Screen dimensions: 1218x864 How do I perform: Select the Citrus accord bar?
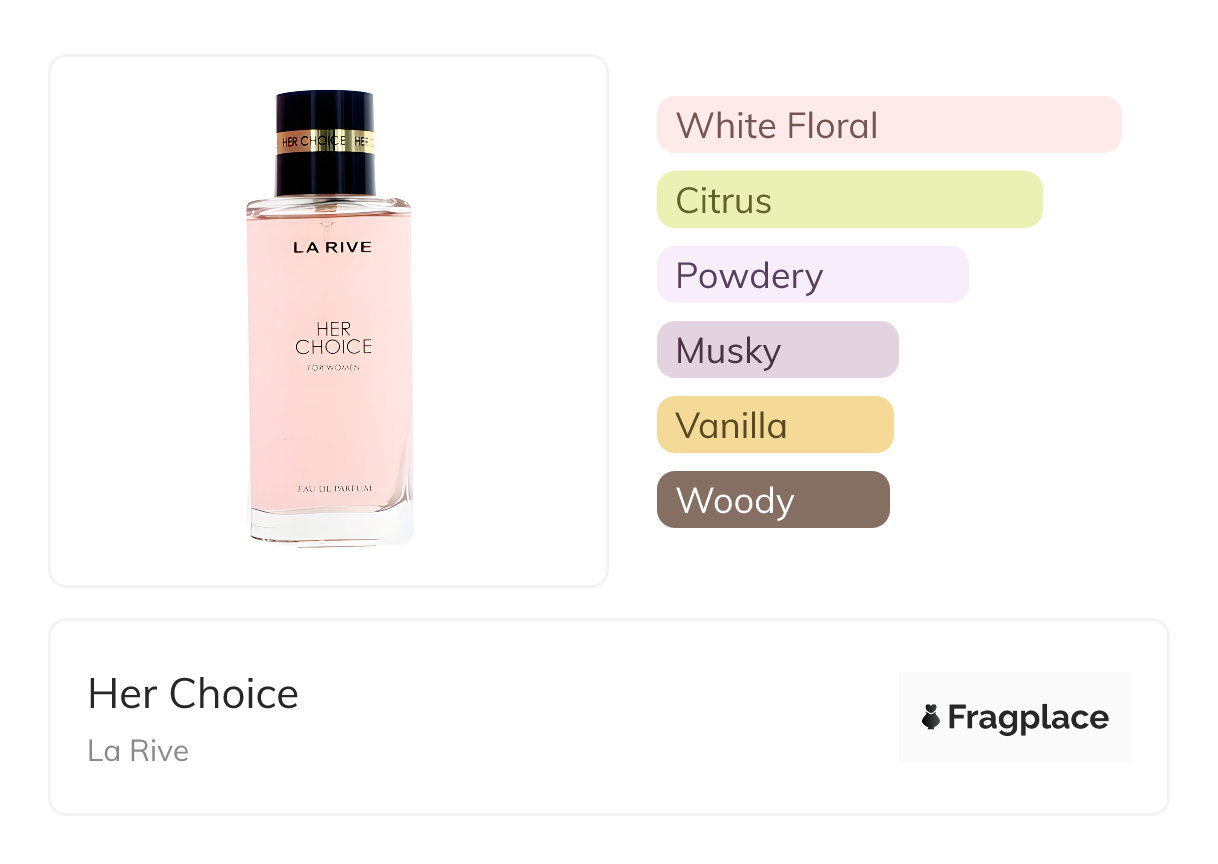849,200
